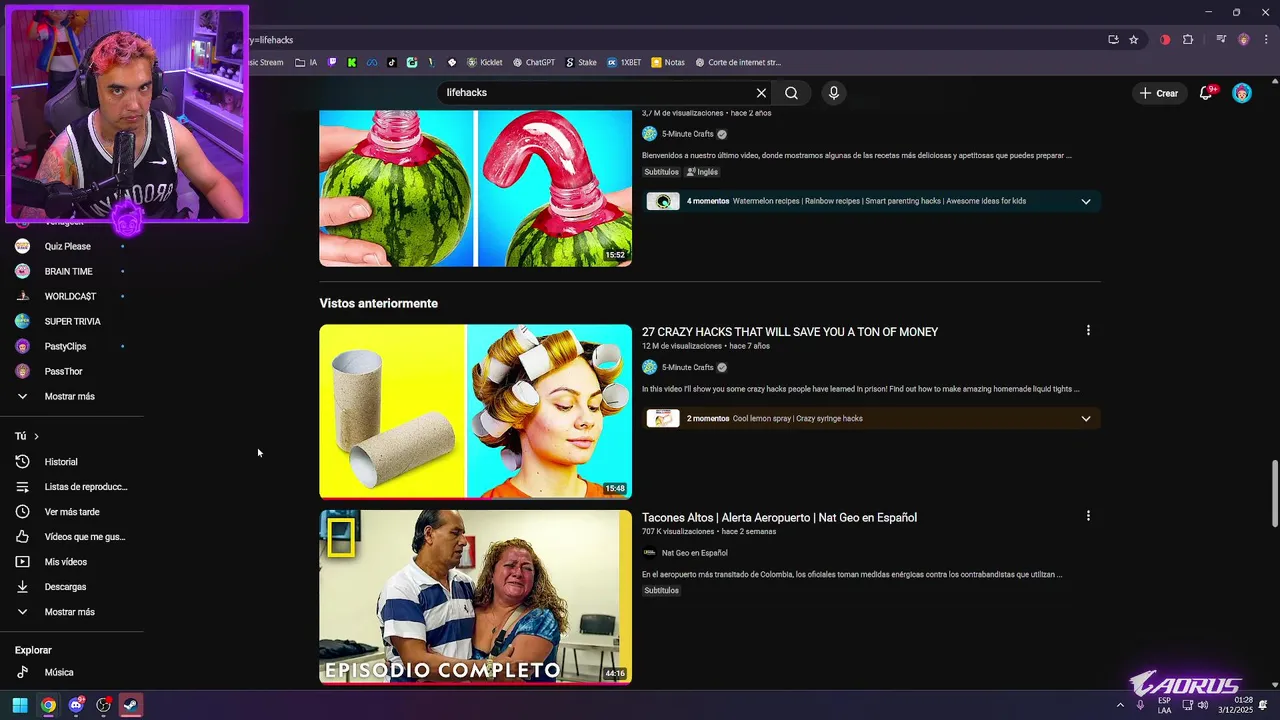Viewport: 1280px width, 720px height.
Task: Open Discord from taskbar
Action: pos(76,705)
